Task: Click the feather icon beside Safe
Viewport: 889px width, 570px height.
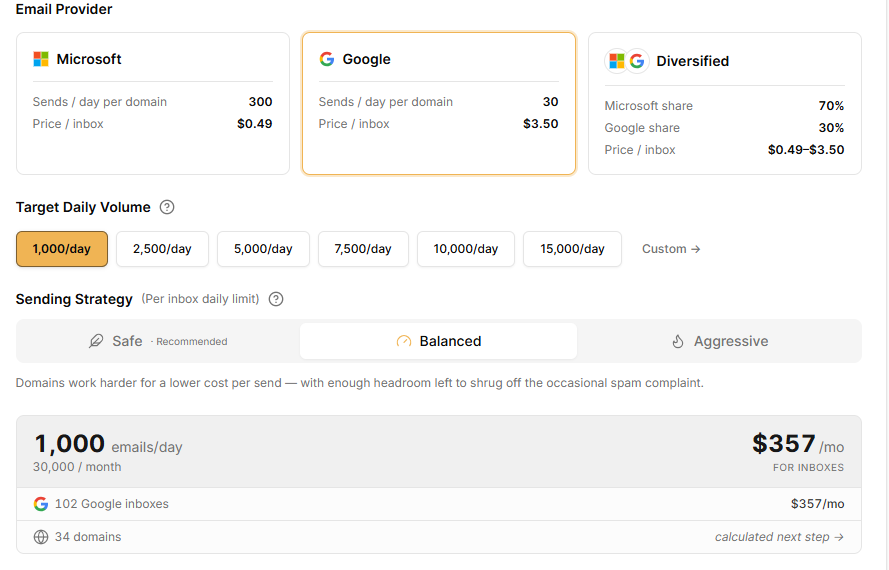Action: (x=96, y=341)
